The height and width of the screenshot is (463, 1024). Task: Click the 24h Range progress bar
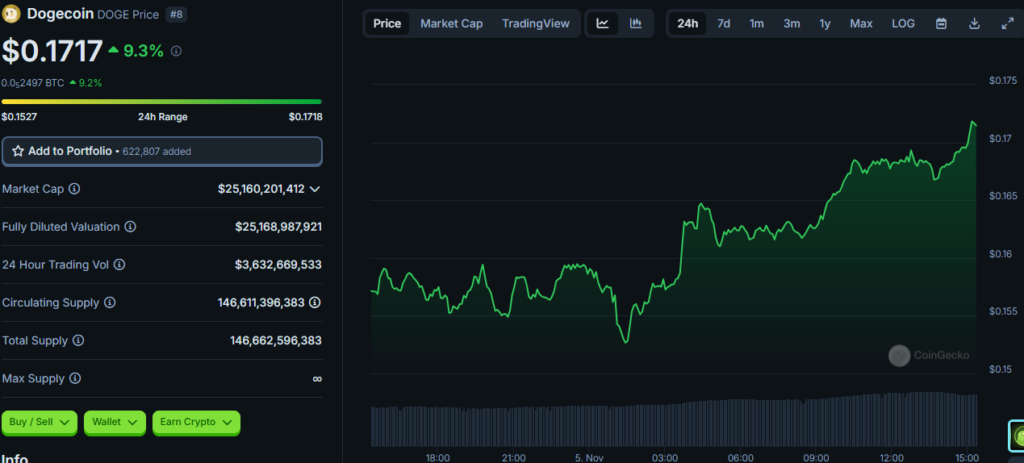tap(161, 102)
